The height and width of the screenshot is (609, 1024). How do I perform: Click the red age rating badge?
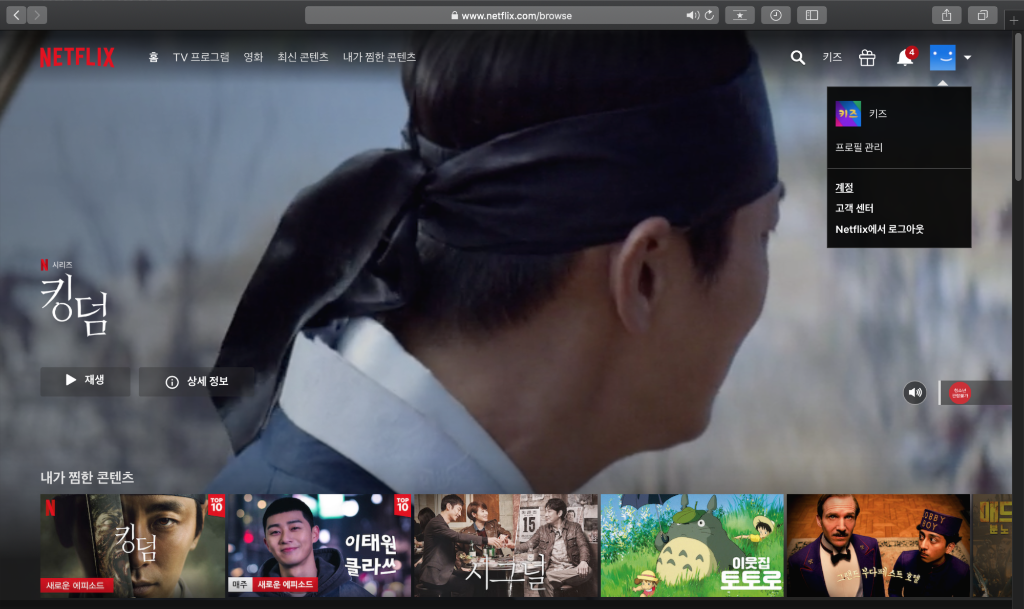[x=959, y=392]
